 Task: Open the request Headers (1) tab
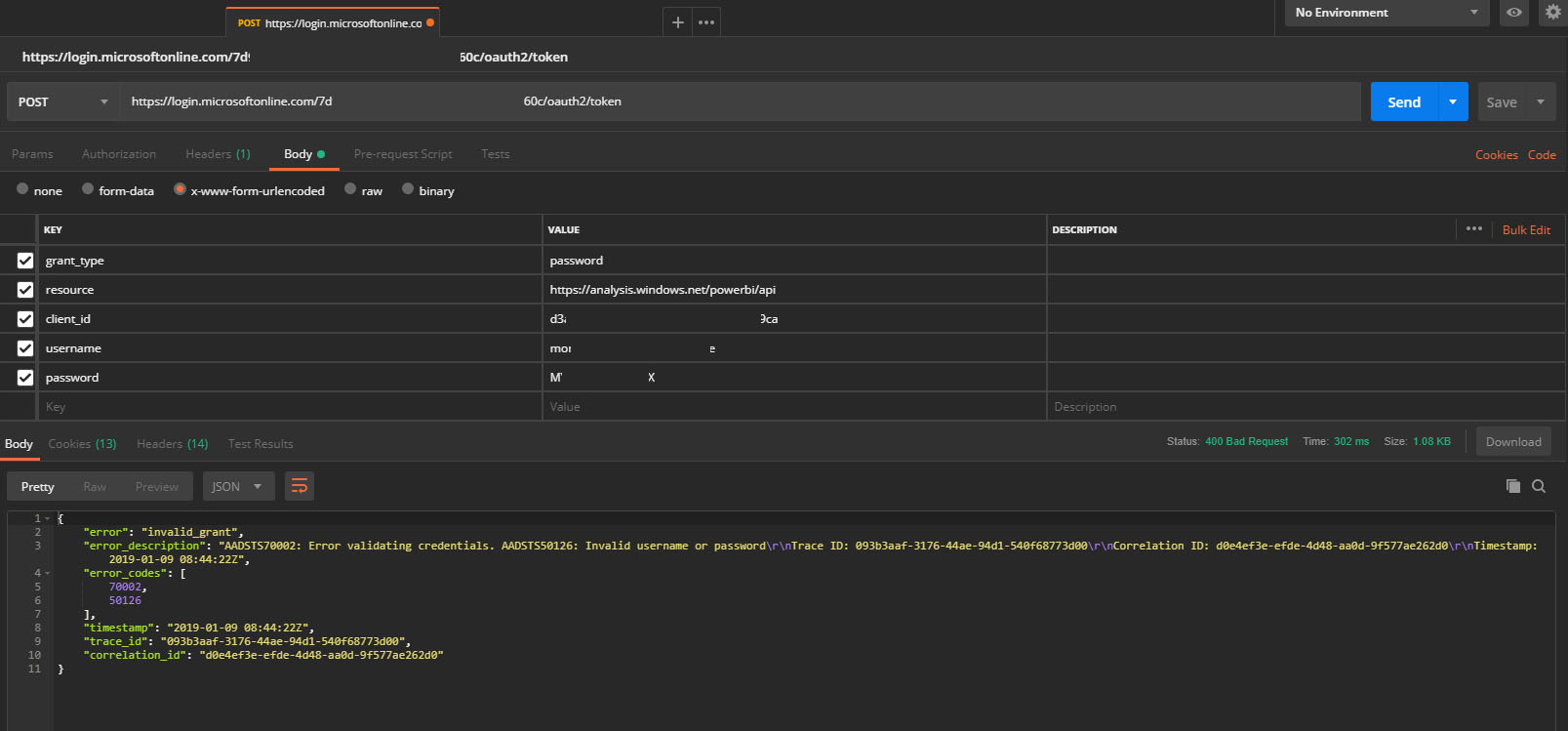(218, 154)
